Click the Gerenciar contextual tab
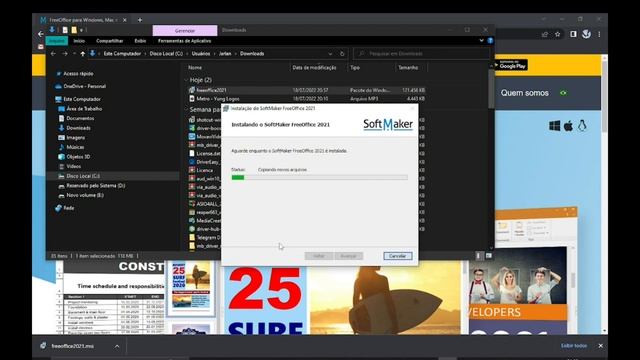 pyautogui.click(x=185, y=31)
